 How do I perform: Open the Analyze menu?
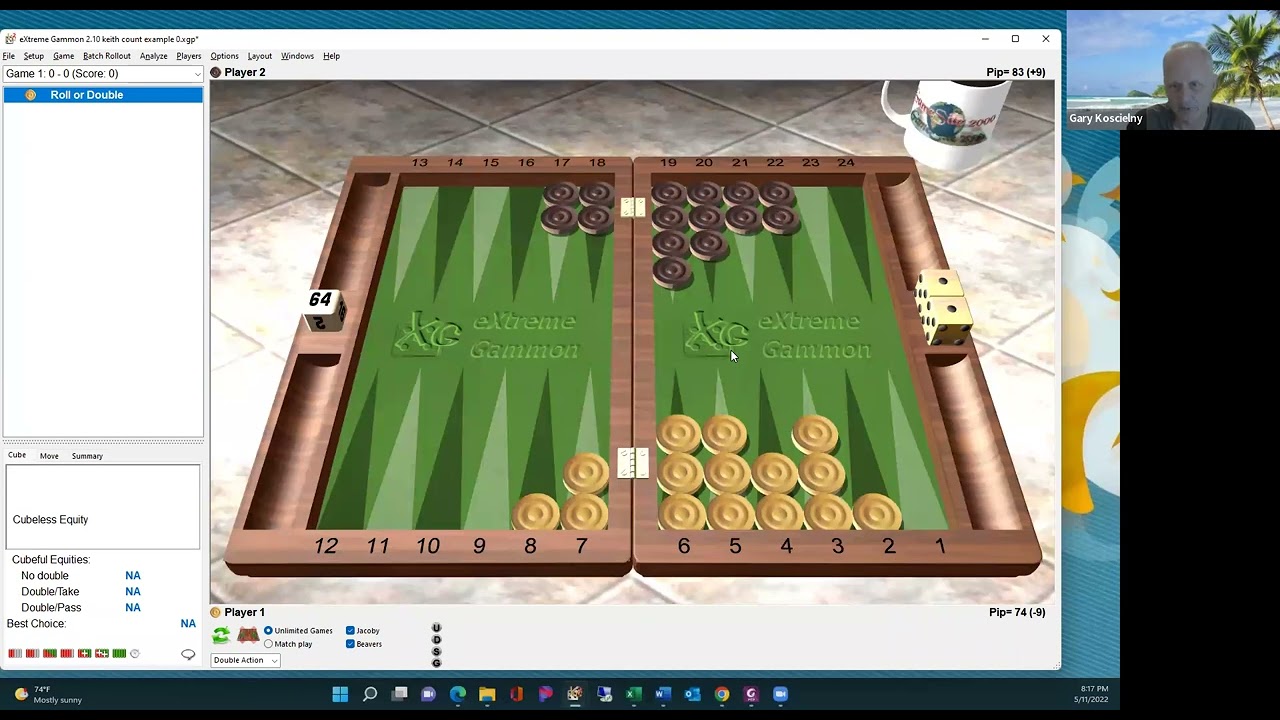[x=153, y=56]
